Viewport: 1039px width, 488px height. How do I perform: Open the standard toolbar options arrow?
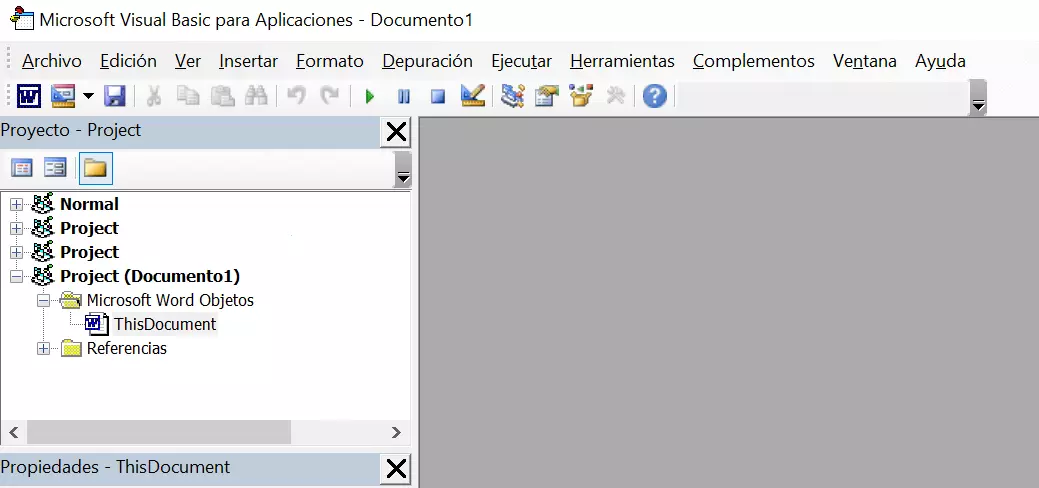point(977,98)
